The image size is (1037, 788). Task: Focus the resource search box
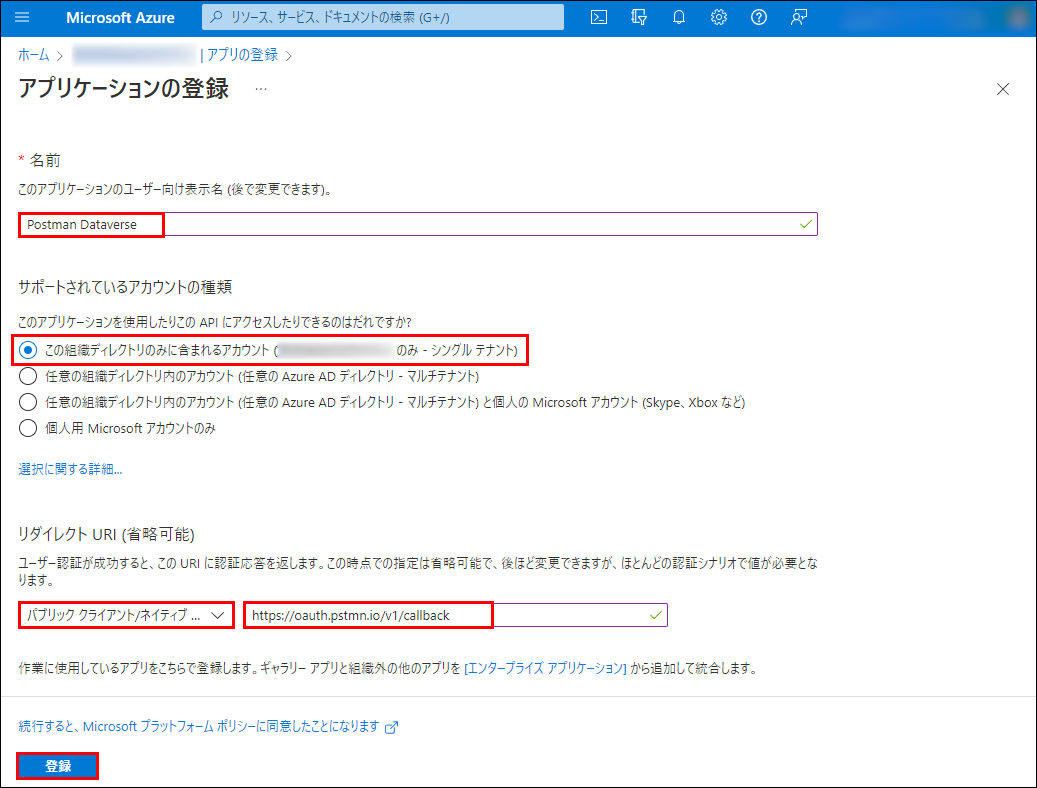point(383,17)
